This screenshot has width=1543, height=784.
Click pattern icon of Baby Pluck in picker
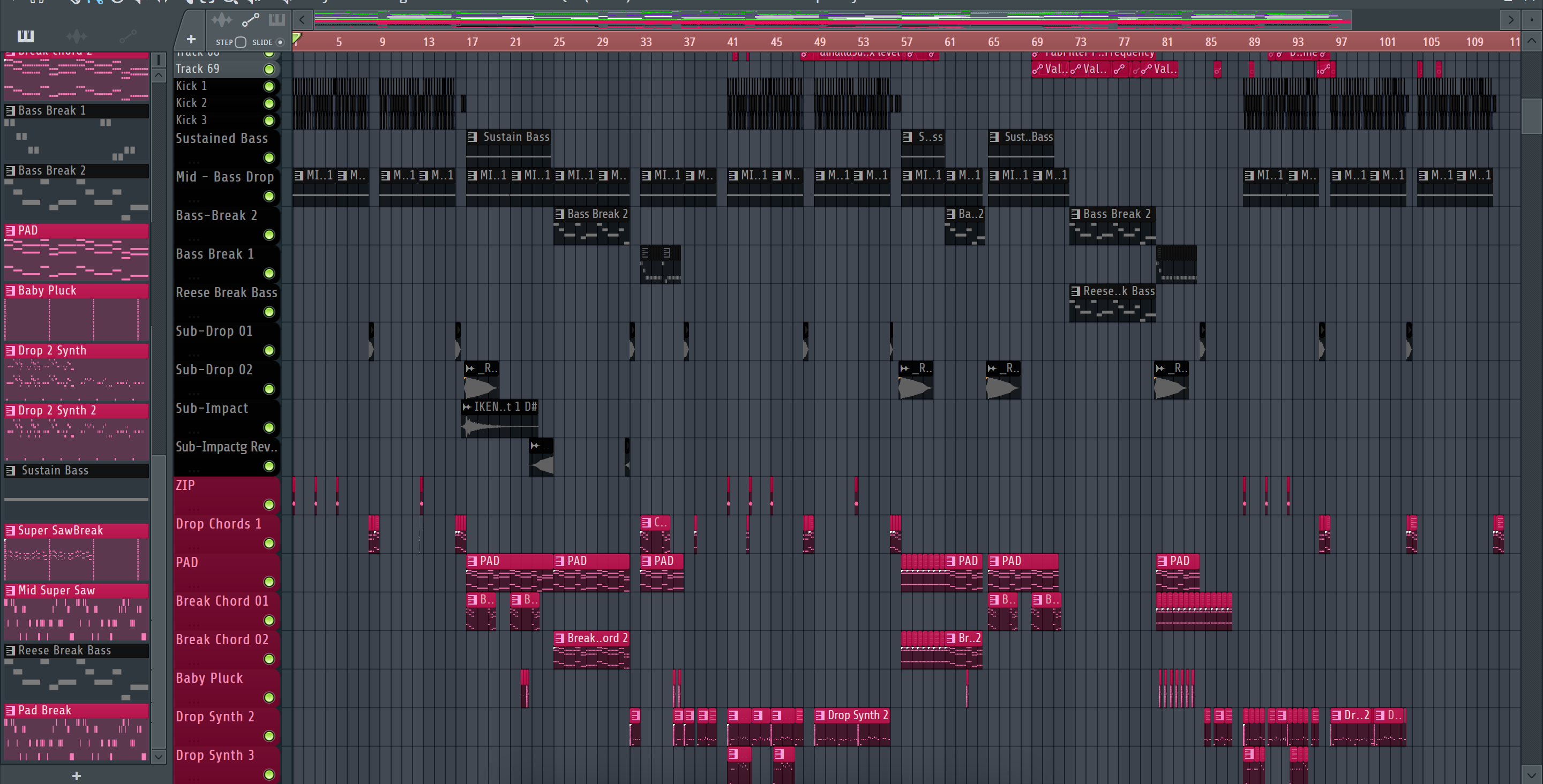pyautogui.click(x=10, y=290)
